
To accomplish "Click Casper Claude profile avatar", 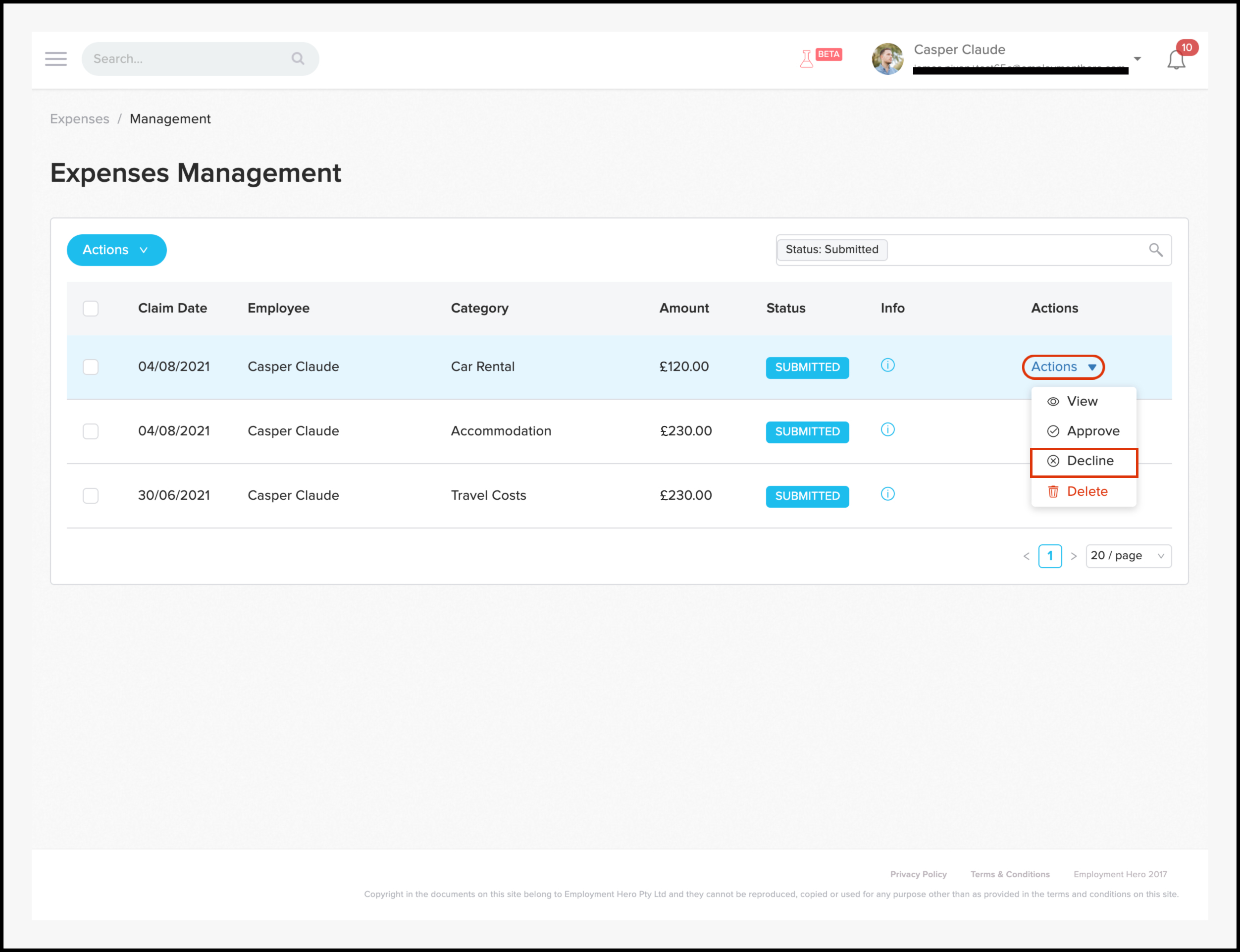I will click(887, 59).
